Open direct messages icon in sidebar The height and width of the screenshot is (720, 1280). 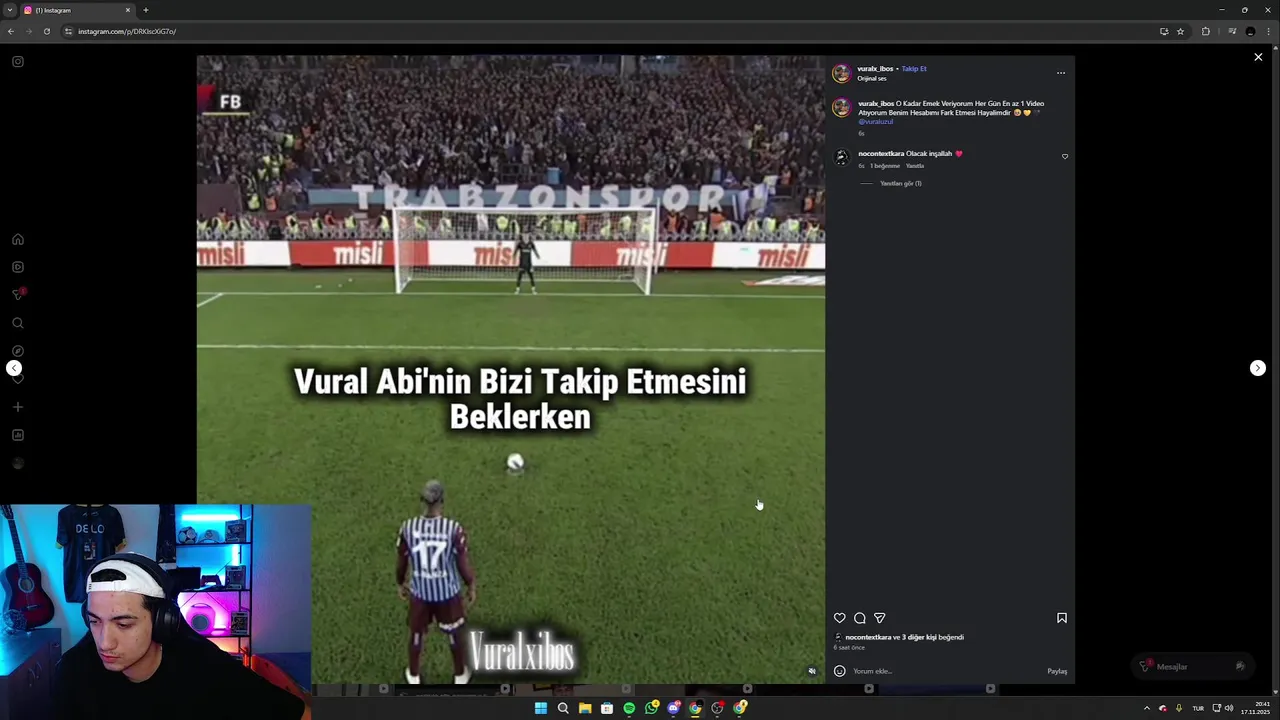(x=18, y=294)
